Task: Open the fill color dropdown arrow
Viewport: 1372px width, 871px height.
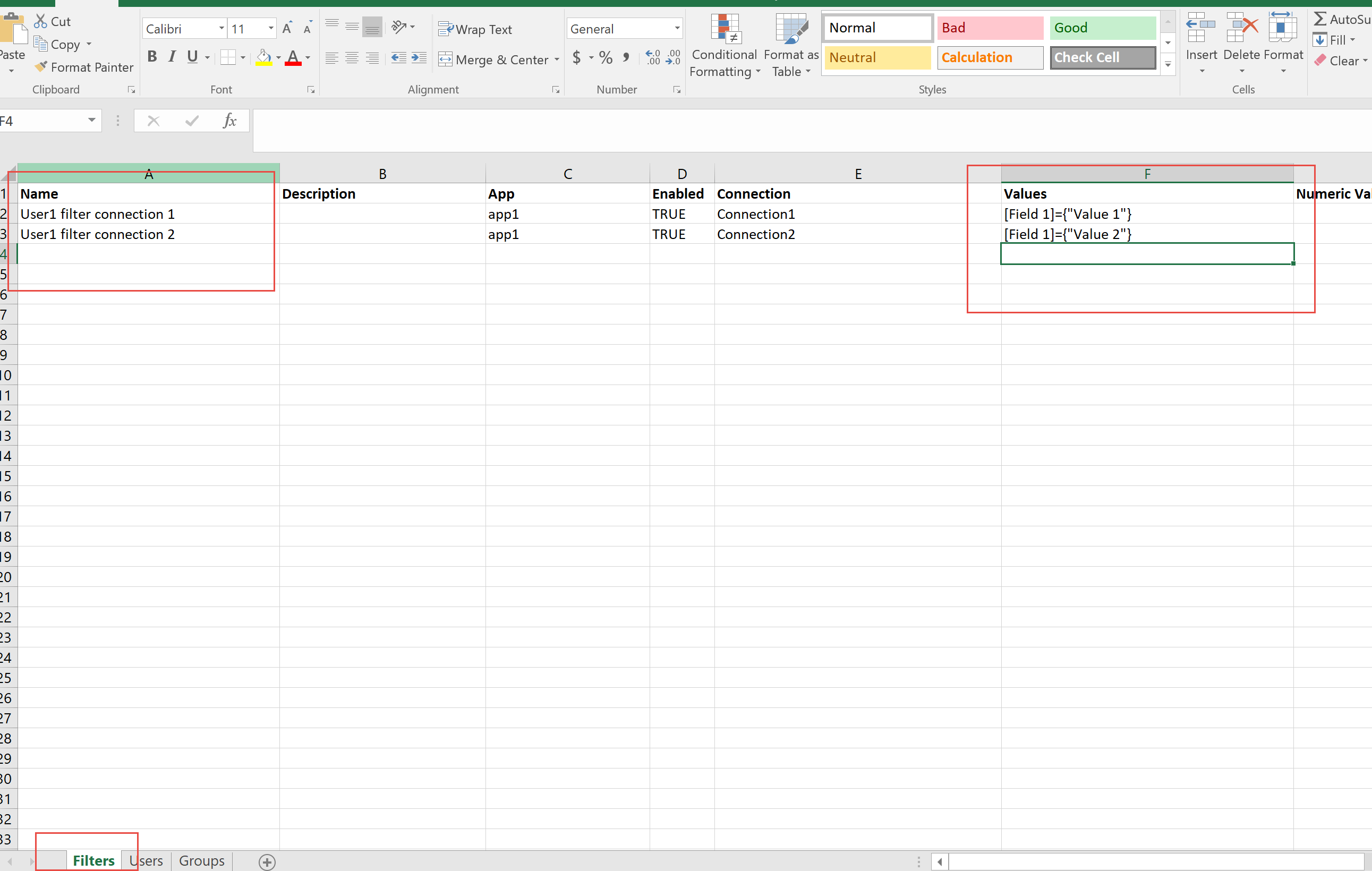Action: (278, 57)
